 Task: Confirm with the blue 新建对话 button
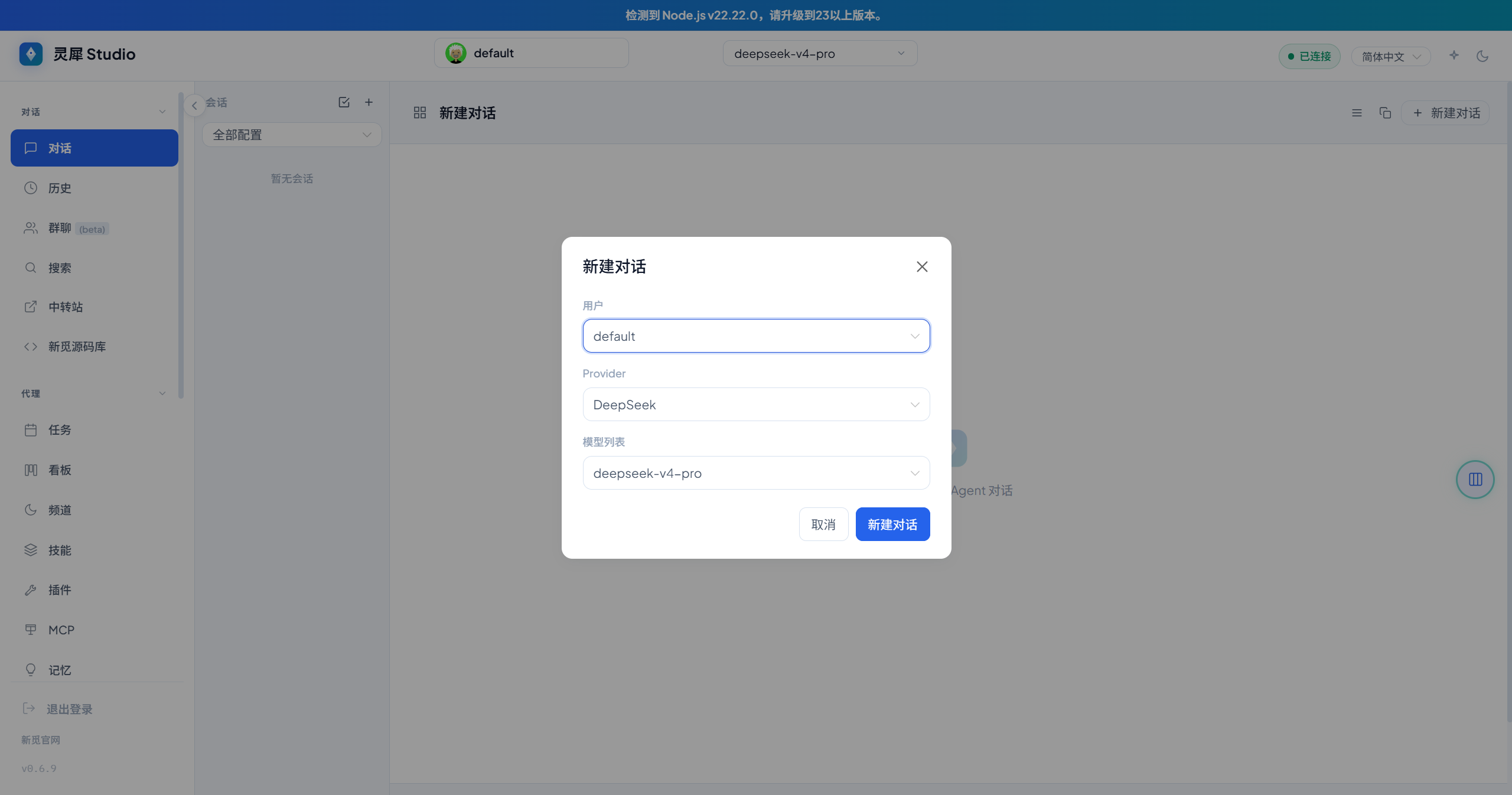tap(892, 524)
